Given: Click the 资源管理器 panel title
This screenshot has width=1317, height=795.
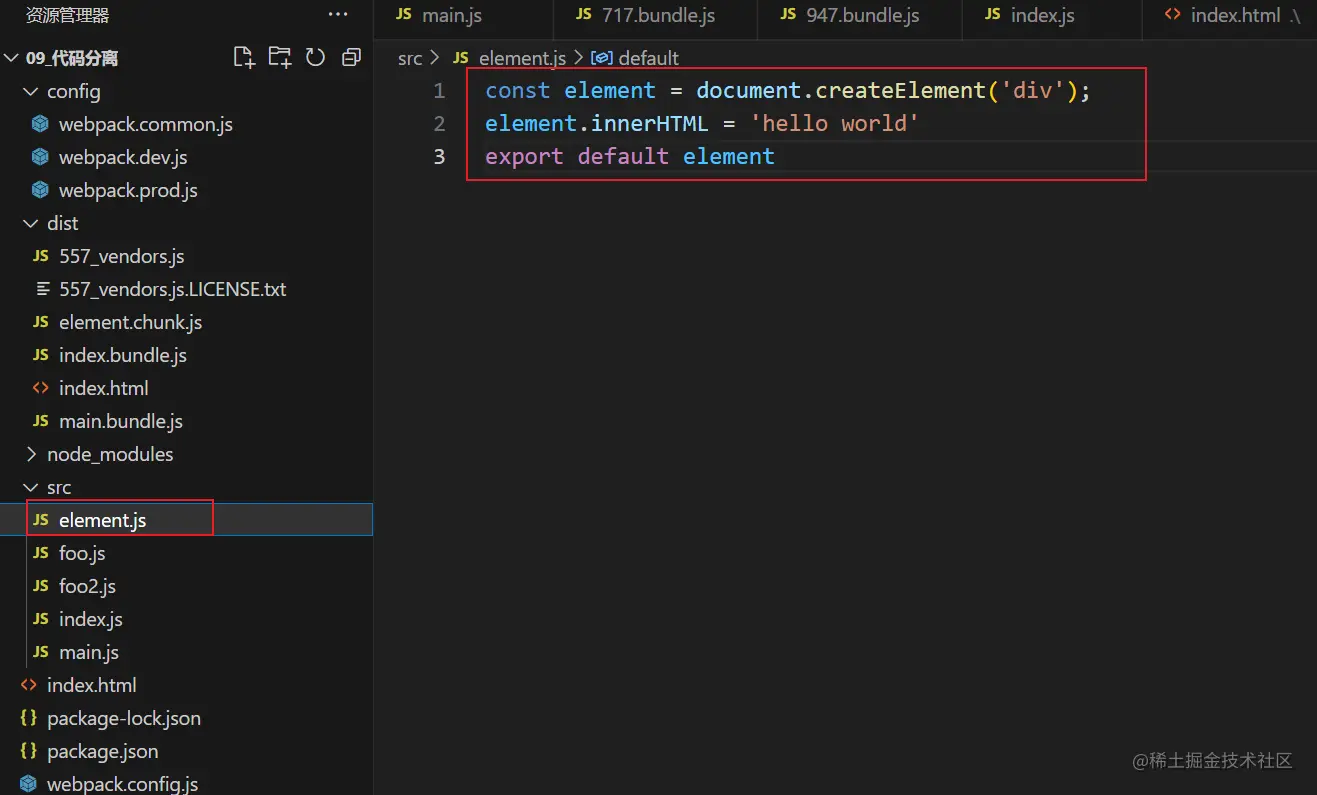Looking at the screenshot, I should pyautogui.click(x=68, y=15).
